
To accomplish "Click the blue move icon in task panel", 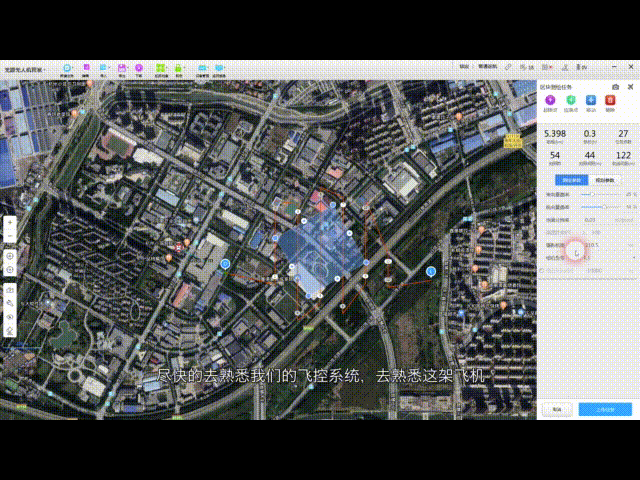I will coord(591,101).
